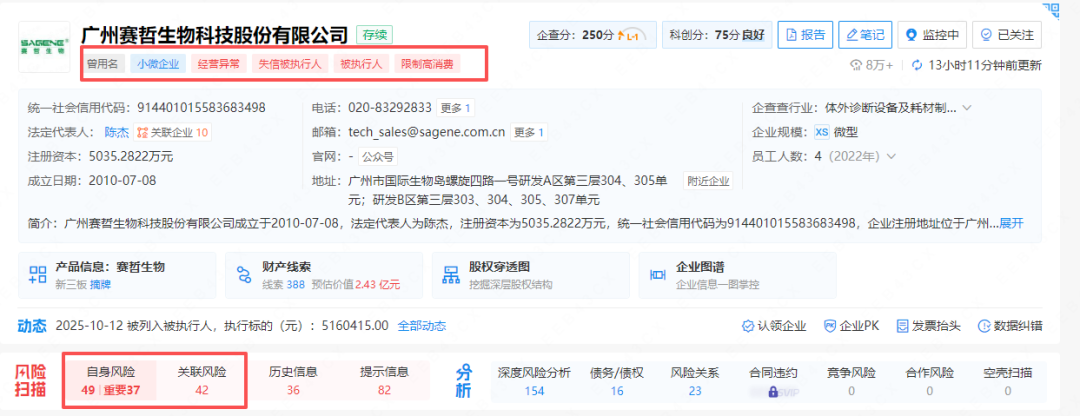Click the 附近企业 nearby companies button
The image size is (1080, 416).
pos(708,181)
